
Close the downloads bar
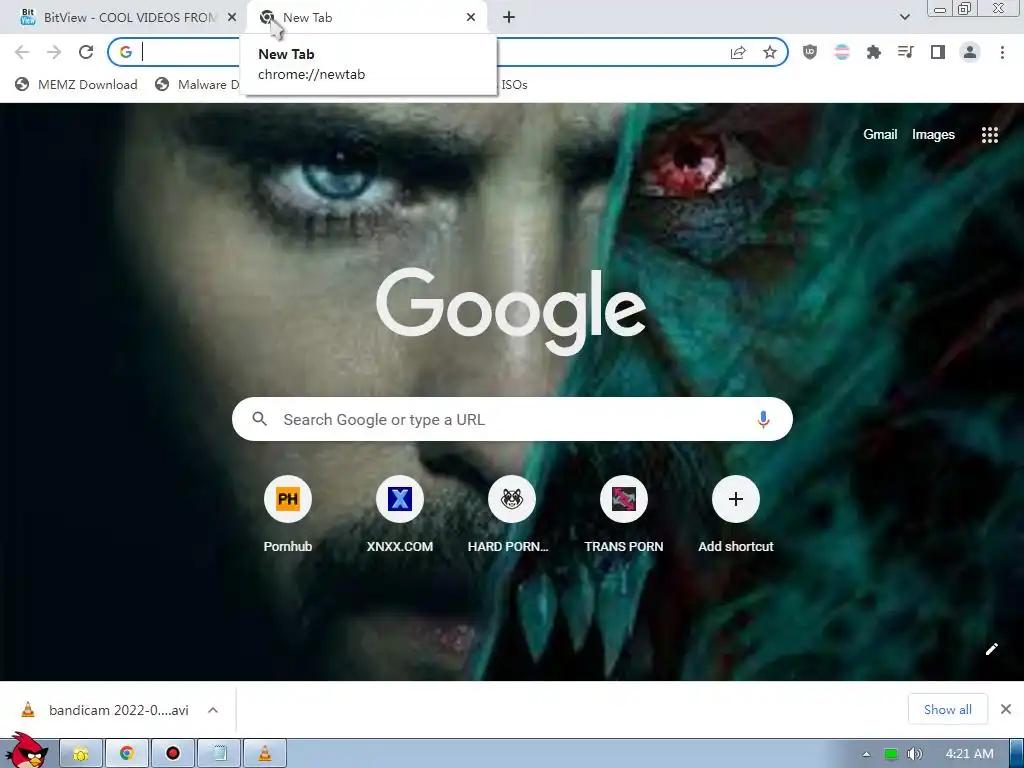click(1006, 709)
